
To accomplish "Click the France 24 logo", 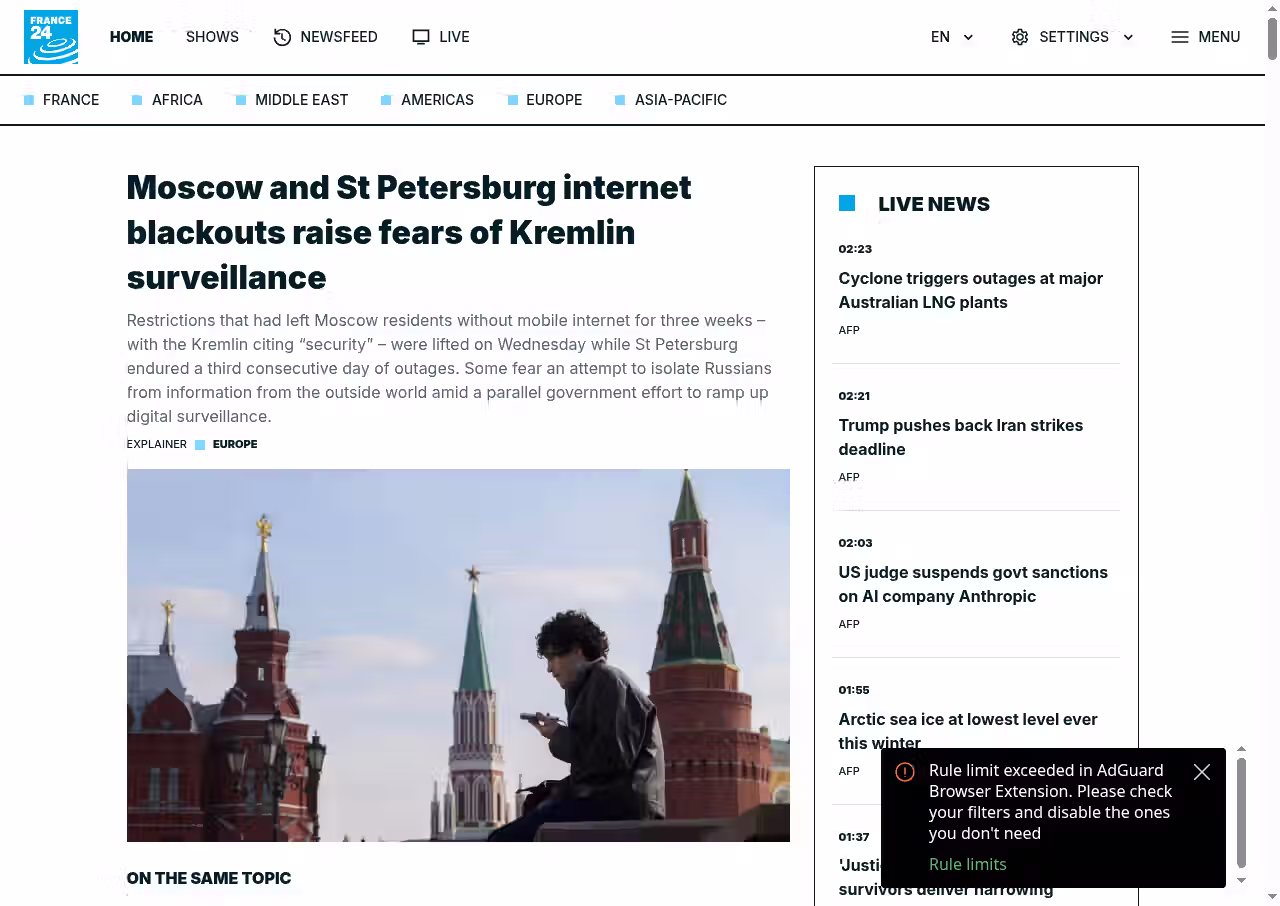I will coord(51,37).
